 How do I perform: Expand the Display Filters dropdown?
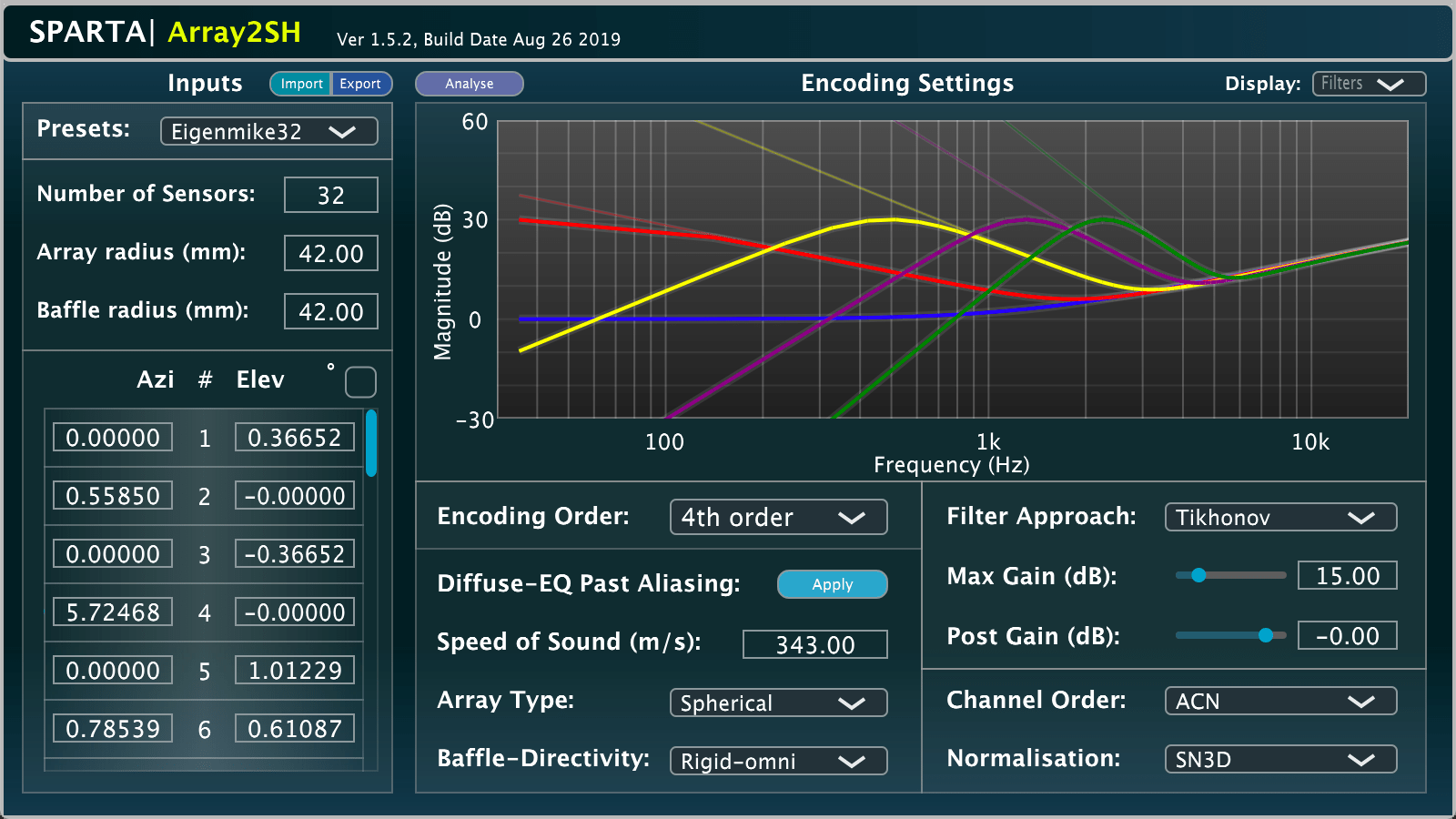[x=1369, y=84]
